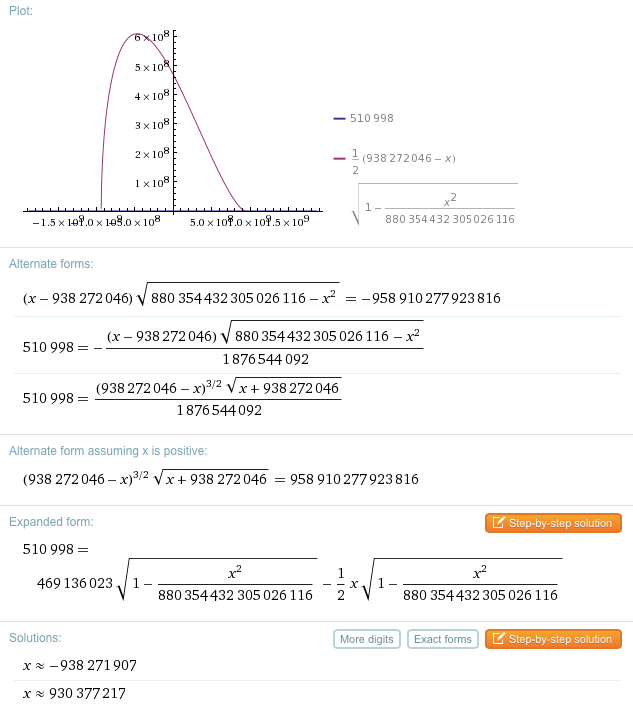Click the blue legend line for 510 998

tap(339, 118)
